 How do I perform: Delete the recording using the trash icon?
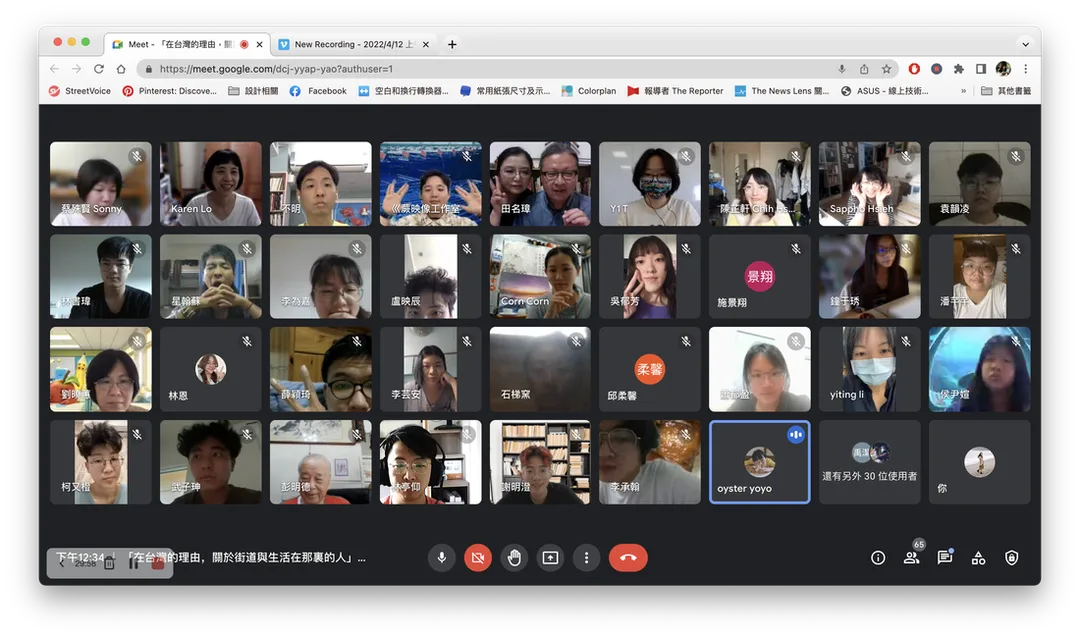click(109, 563)
